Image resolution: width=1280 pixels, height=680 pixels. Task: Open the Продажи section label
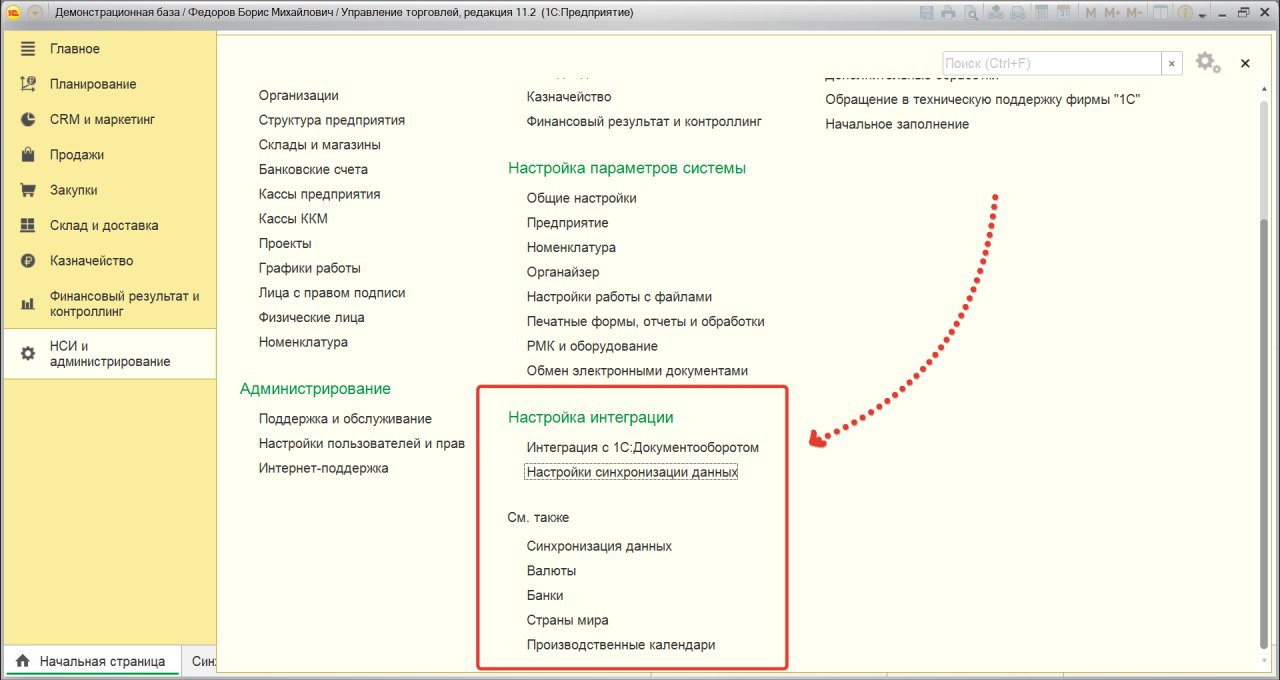coord(77,155)
